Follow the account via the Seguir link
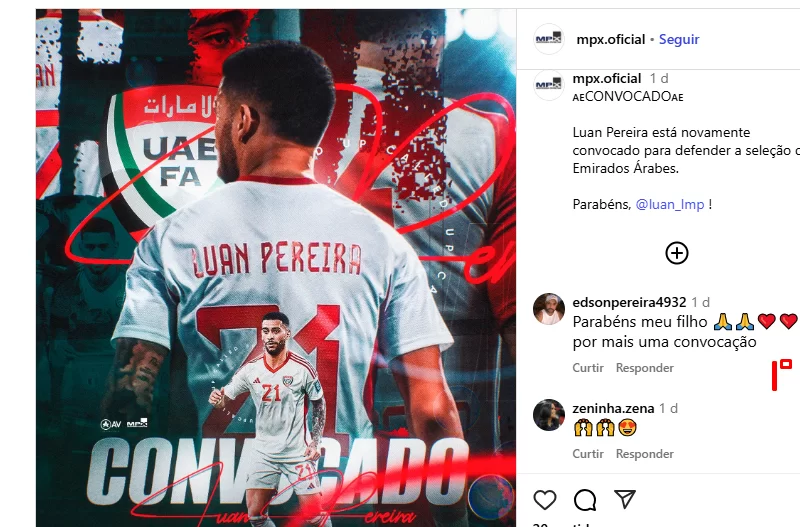The width and height of the screenshot is (800, 527). click(679, 39)
